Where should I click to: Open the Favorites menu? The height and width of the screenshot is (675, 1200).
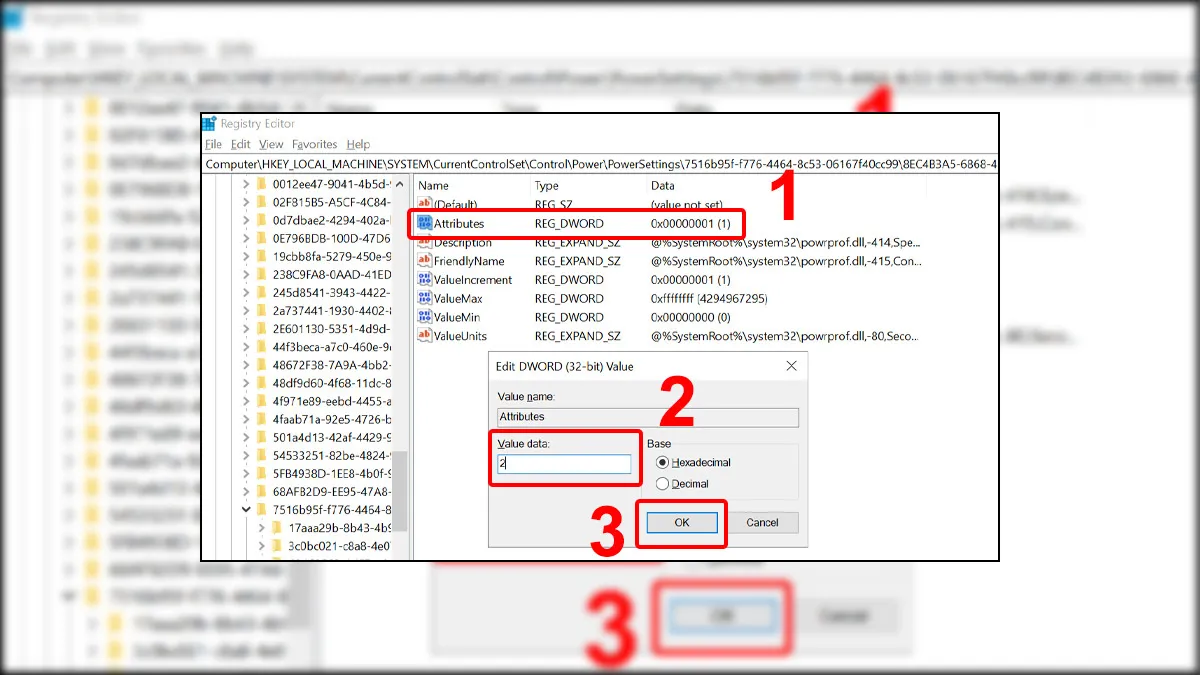coord(315,144)
